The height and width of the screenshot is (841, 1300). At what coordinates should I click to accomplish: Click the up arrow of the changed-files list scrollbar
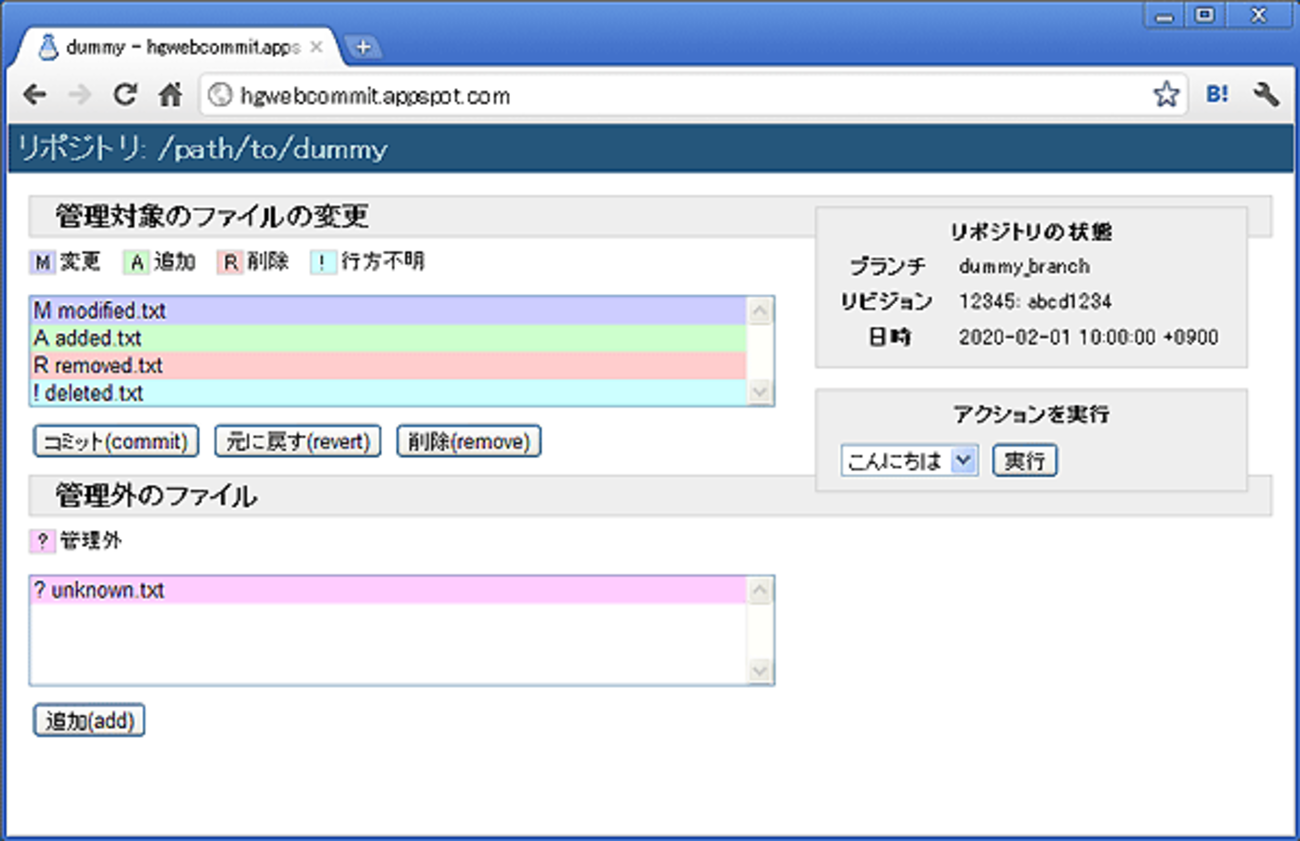point(760,311)
